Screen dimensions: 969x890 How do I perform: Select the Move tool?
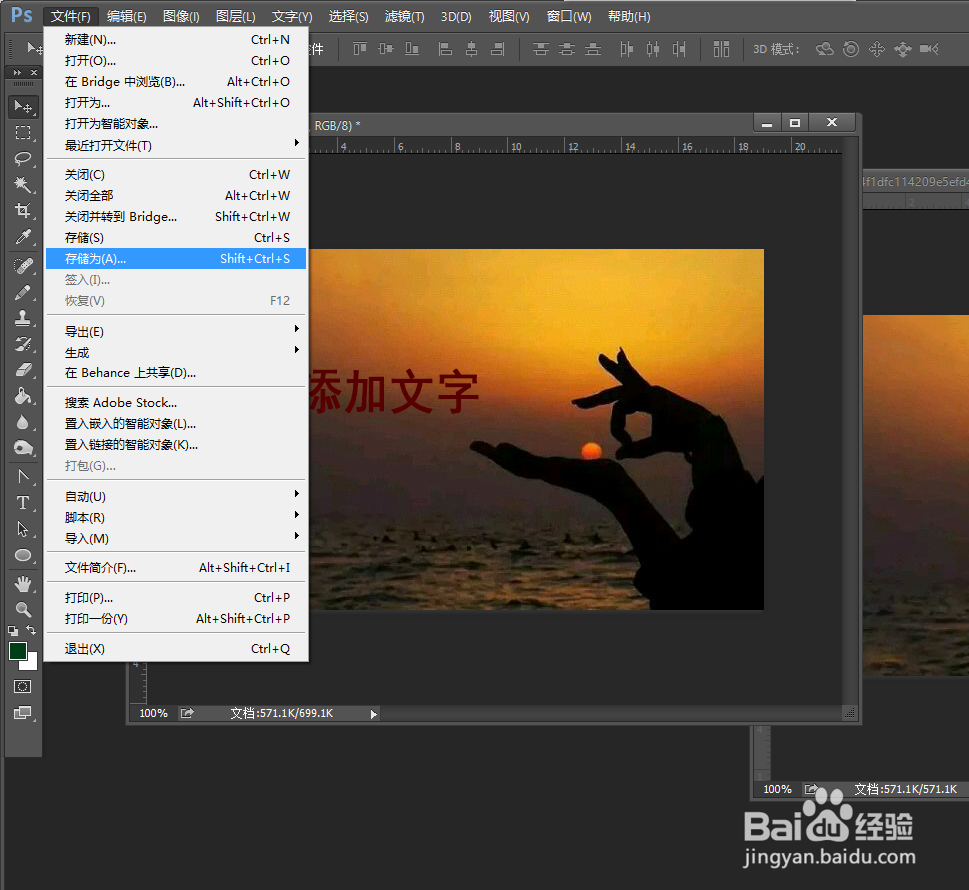click(23, 107)
